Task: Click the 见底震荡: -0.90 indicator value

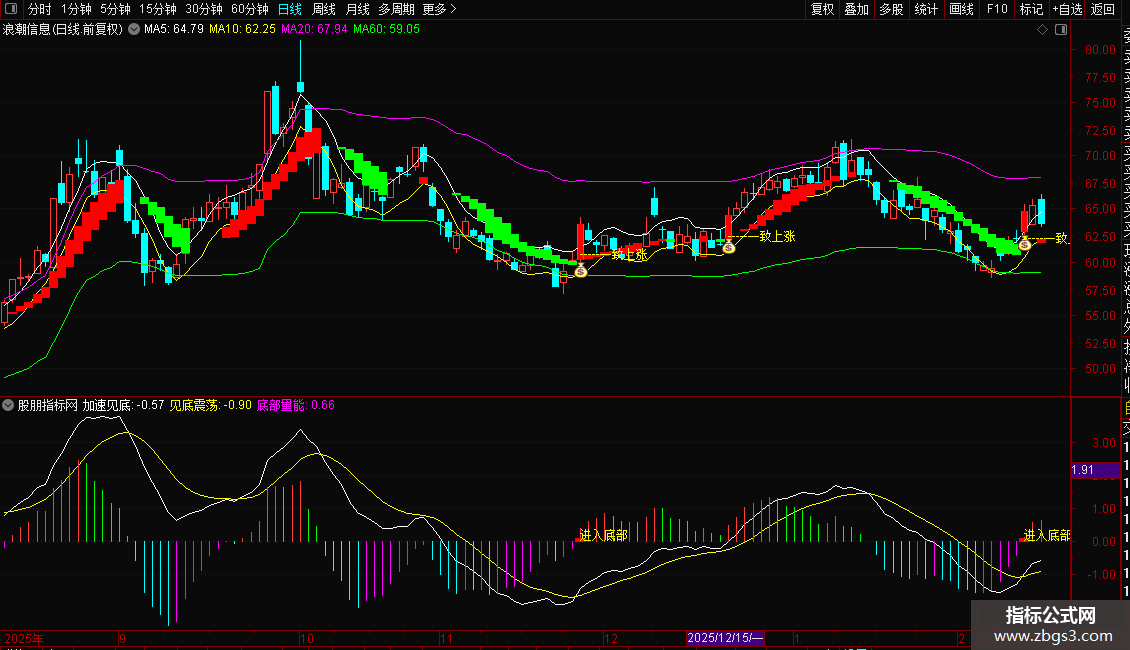Action: [210, 405]
